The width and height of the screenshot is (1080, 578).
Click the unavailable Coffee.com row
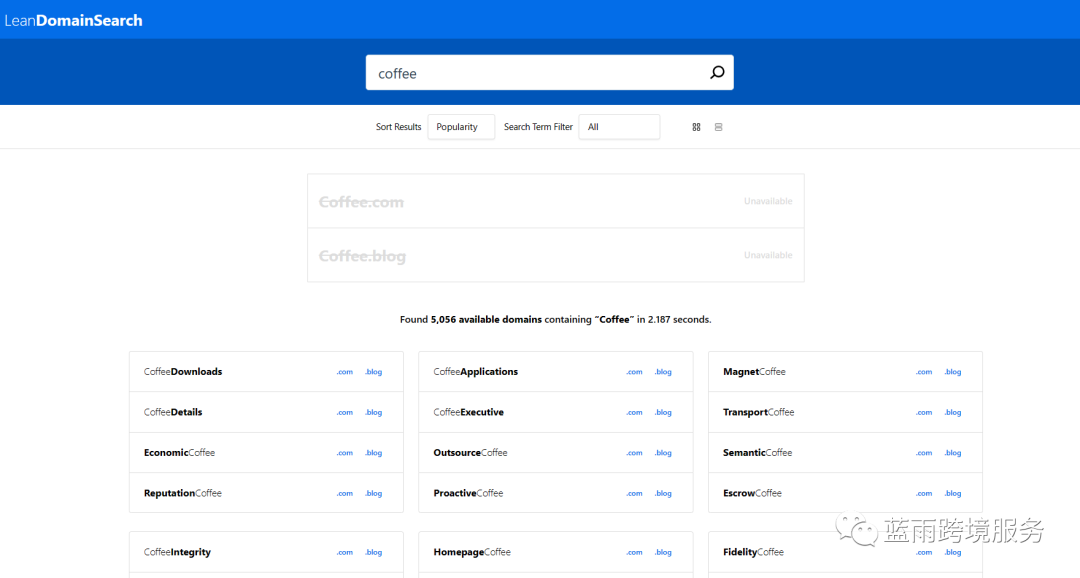coord(555,202)
